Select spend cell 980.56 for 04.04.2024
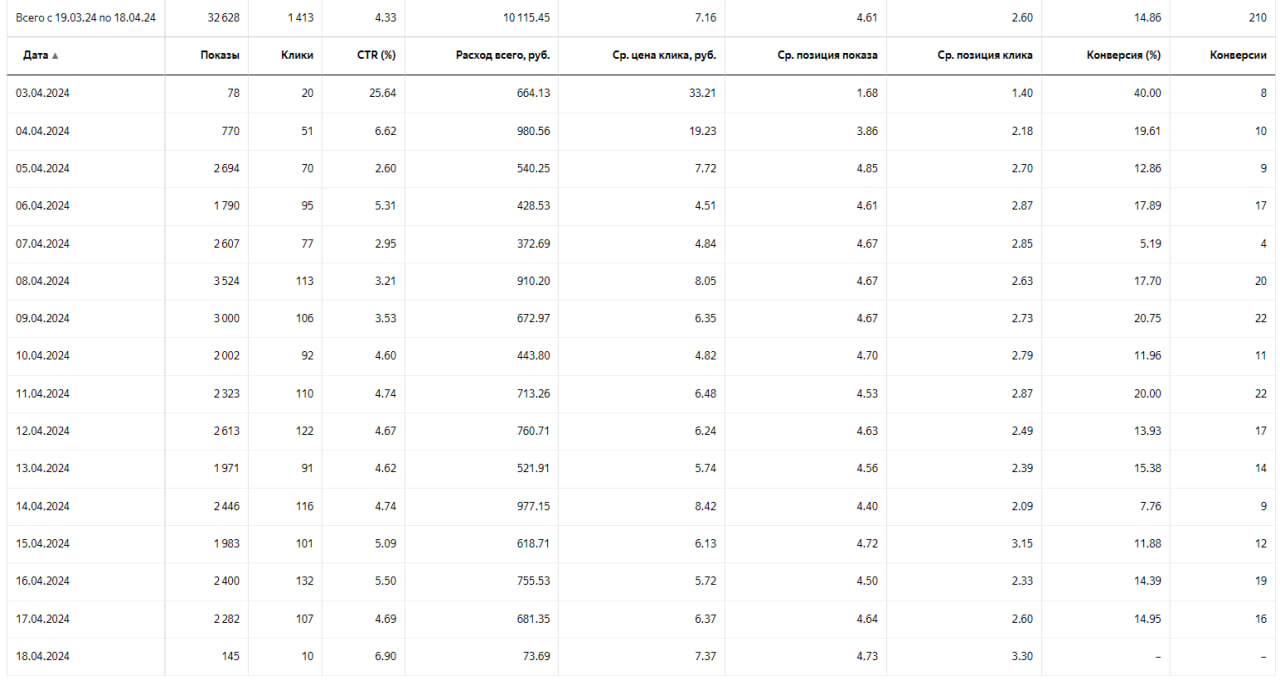Screen dimensions: 1280x680 (x=532, y=131)
